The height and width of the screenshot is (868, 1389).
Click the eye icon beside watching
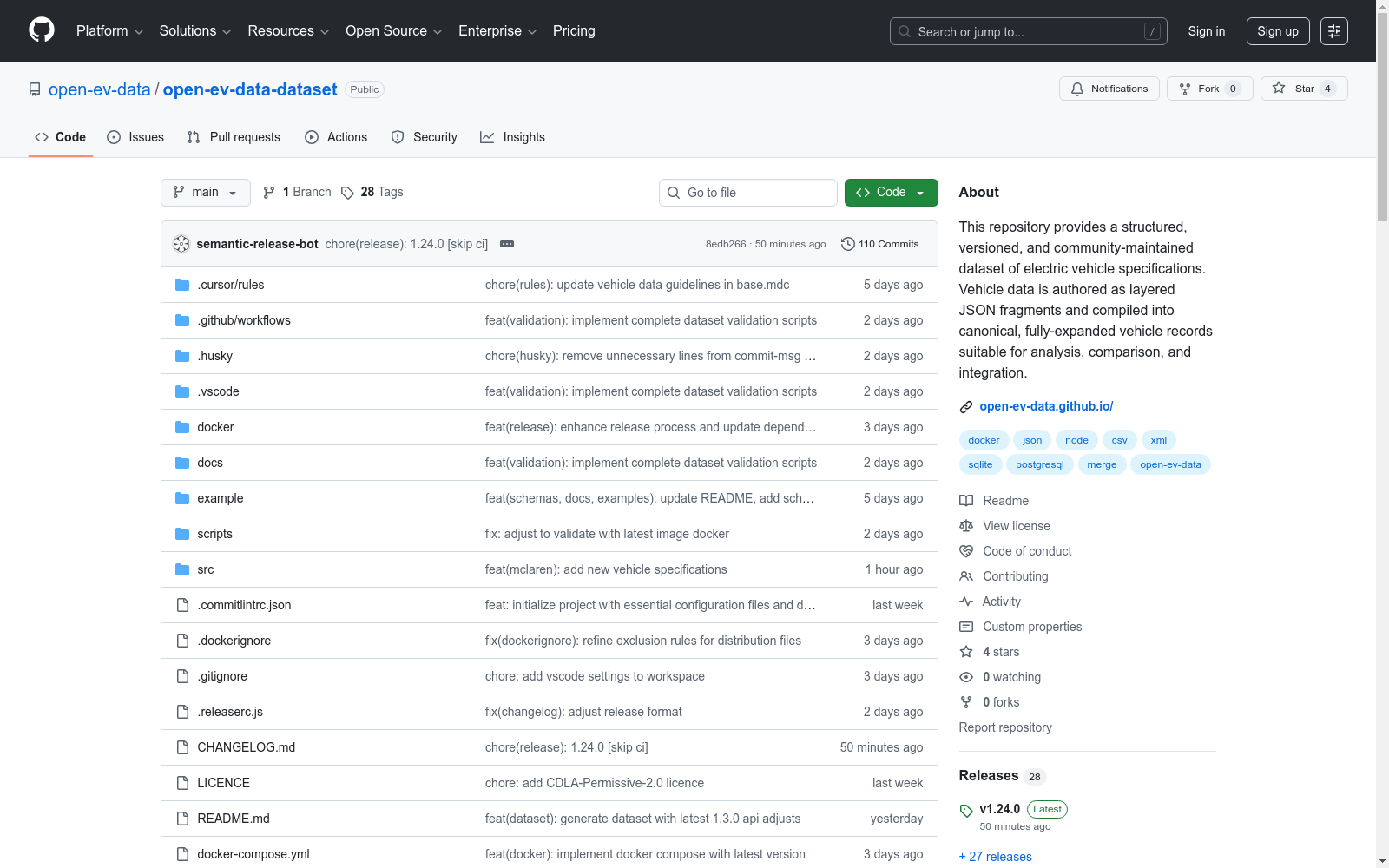(x=966, y=677)
